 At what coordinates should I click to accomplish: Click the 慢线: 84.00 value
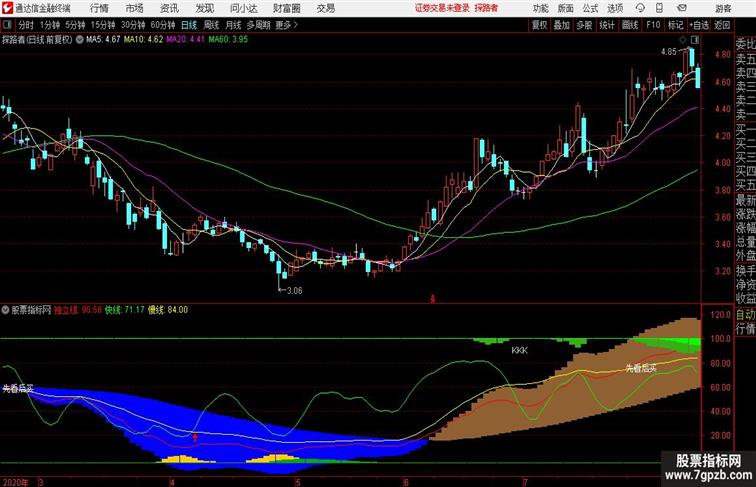(168, 310)
